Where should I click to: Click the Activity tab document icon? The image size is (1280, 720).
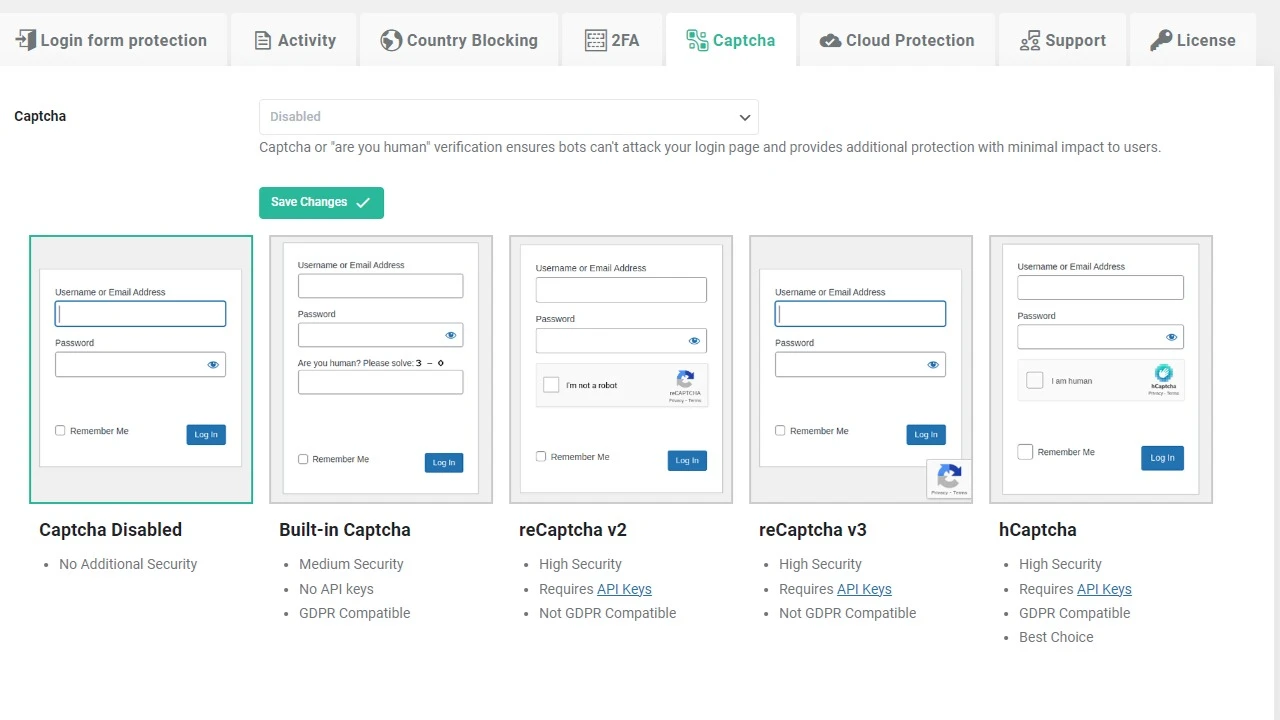(x=263, y=41)
